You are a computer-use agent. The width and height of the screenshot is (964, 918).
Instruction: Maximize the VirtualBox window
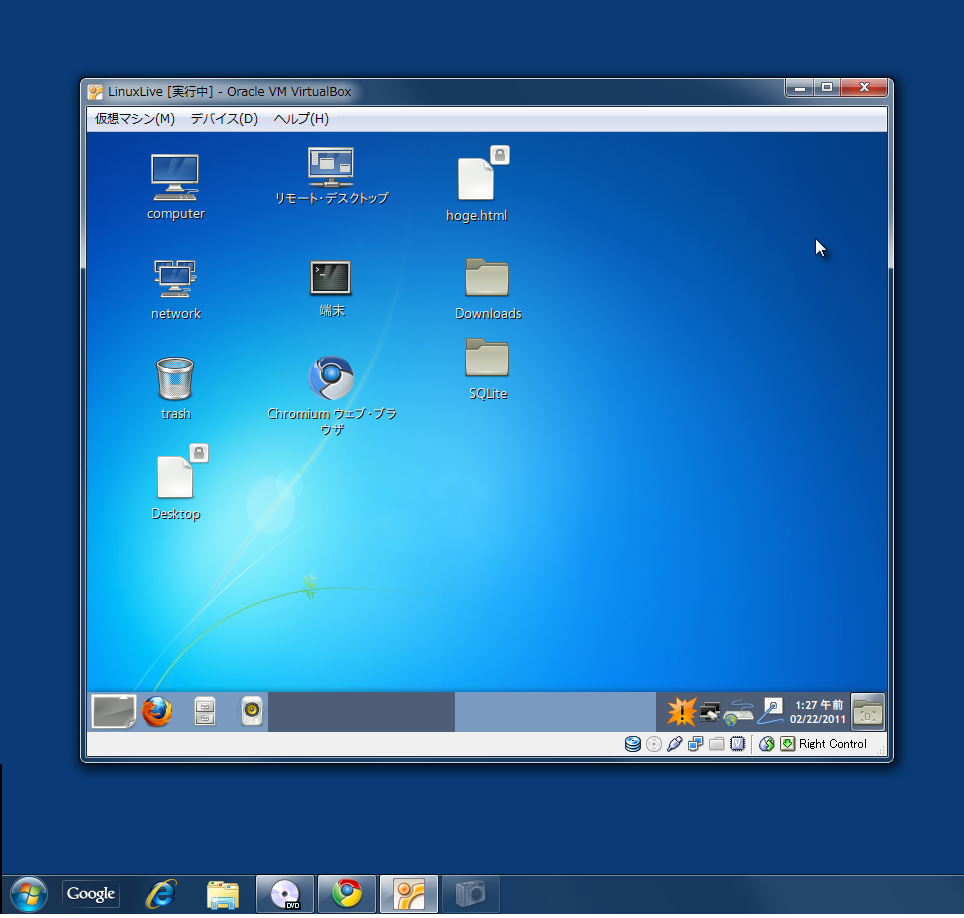(827, 88)
